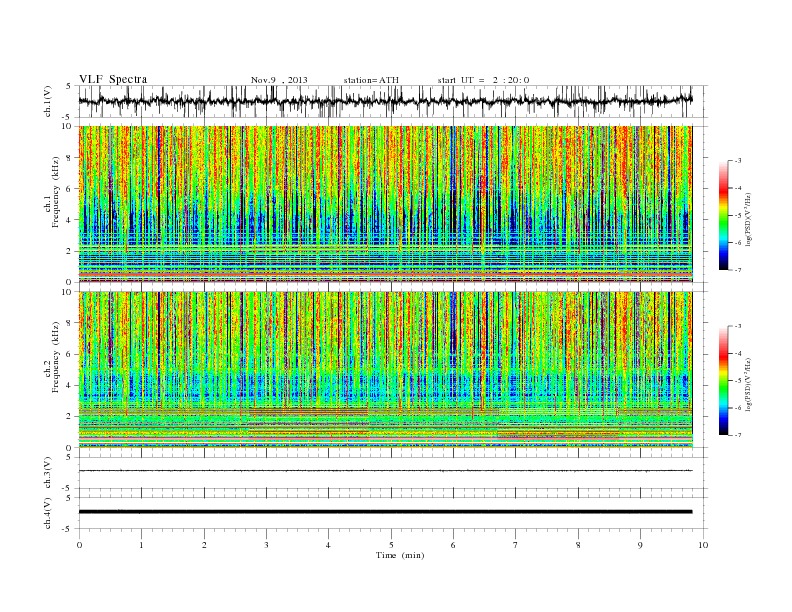Click the ch.1 voltage waveform trace
Viewport: 792px width, 612px height.
pyautogui.click(x=385, y=101)
